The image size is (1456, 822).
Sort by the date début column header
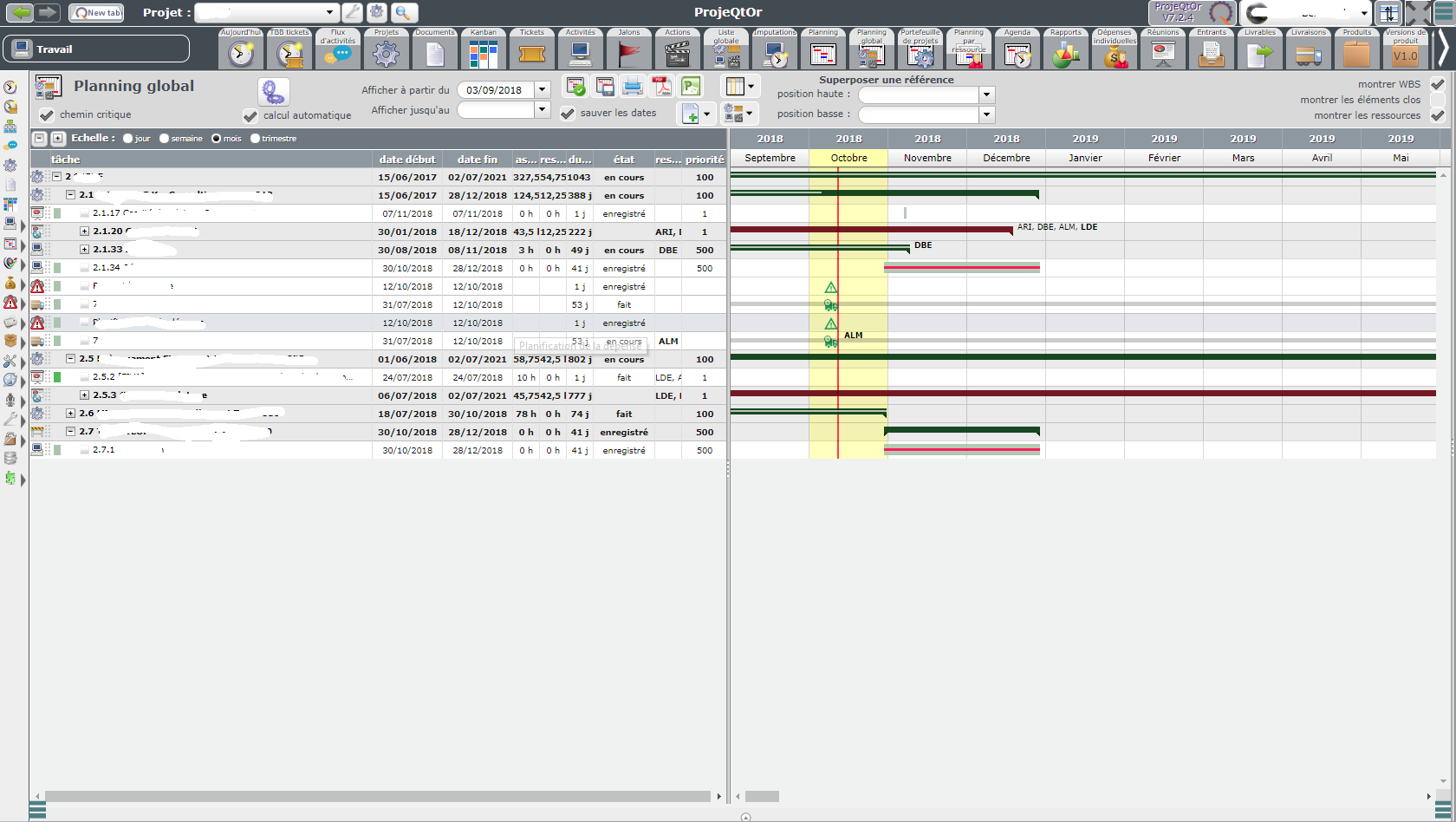coord(407,160)
